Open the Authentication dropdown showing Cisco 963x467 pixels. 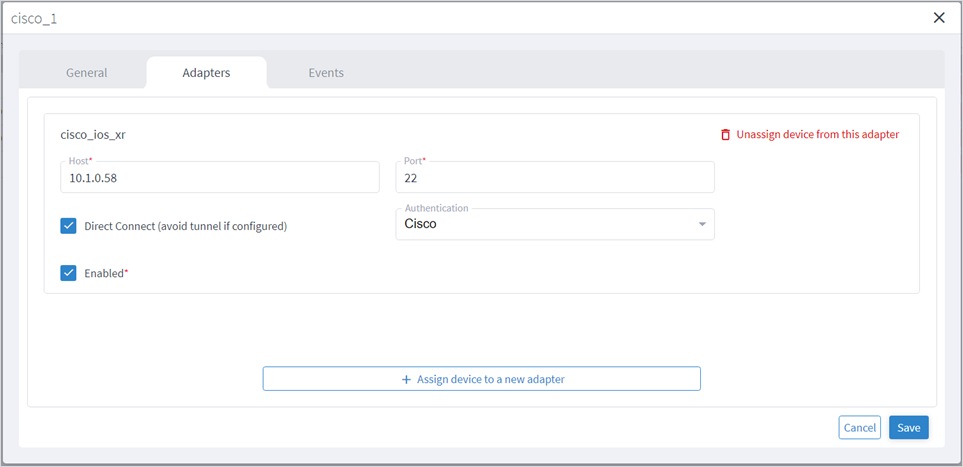pyautogui.click(x=555, y=224)
